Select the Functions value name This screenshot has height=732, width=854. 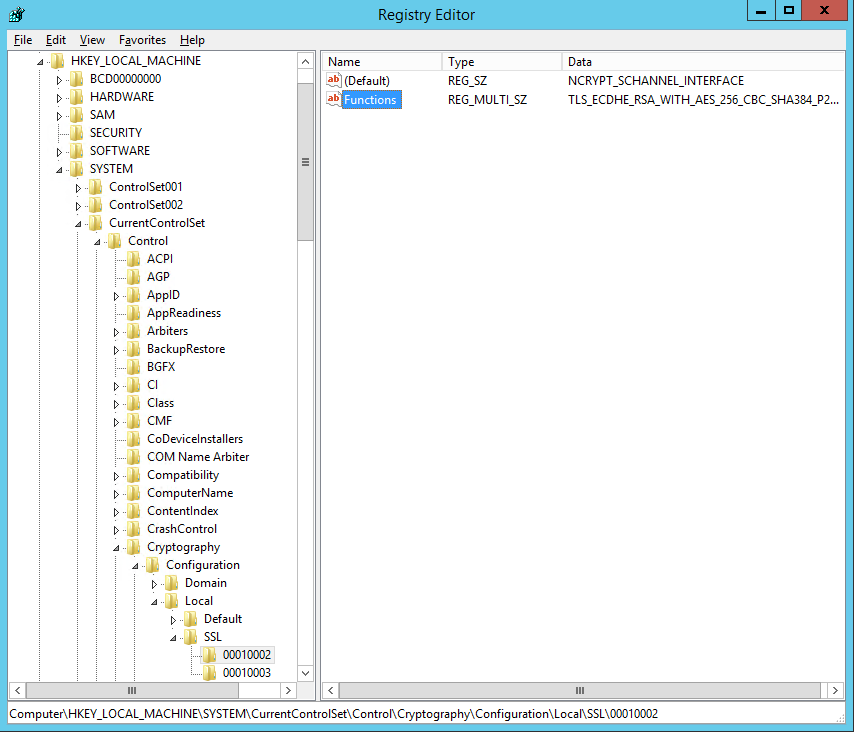pyautogui.click(x=370, y=100)
